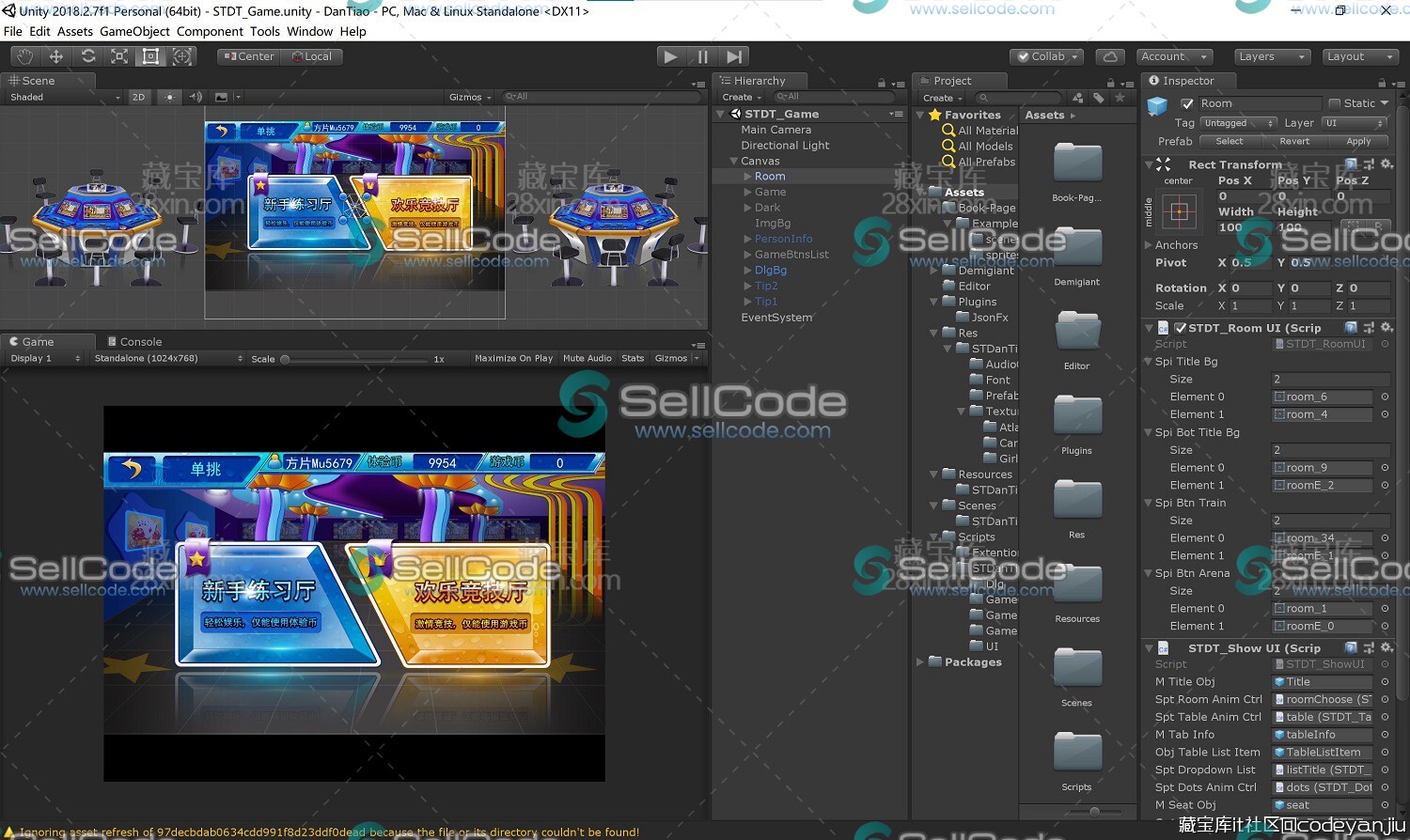Click the Pos X field in Rect Transform
Viewport: 1410px width, 840px height.
pos(1243,195)
